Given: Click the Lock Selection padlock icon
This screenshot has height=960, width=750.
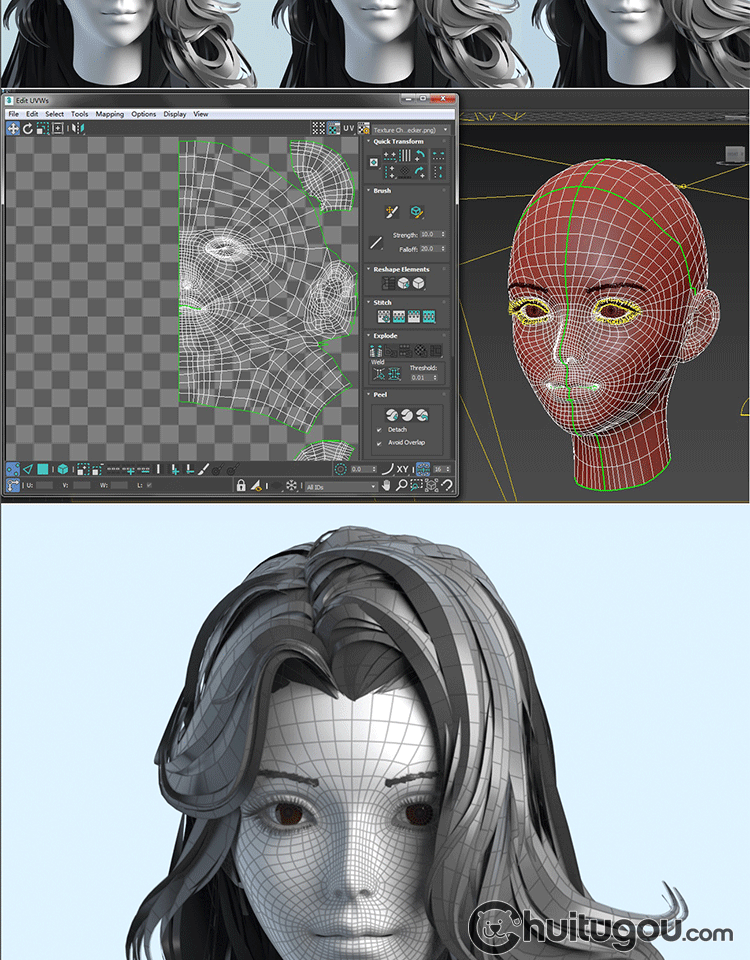Looking at the screenshot, I should [241, 486].
